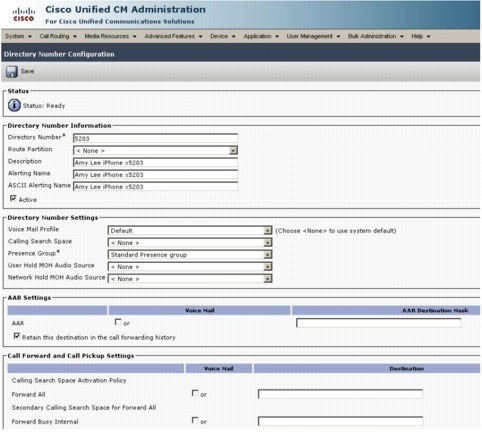
Task: Click the Forward Busy Internal Destination field
Action: click(340, 421)
